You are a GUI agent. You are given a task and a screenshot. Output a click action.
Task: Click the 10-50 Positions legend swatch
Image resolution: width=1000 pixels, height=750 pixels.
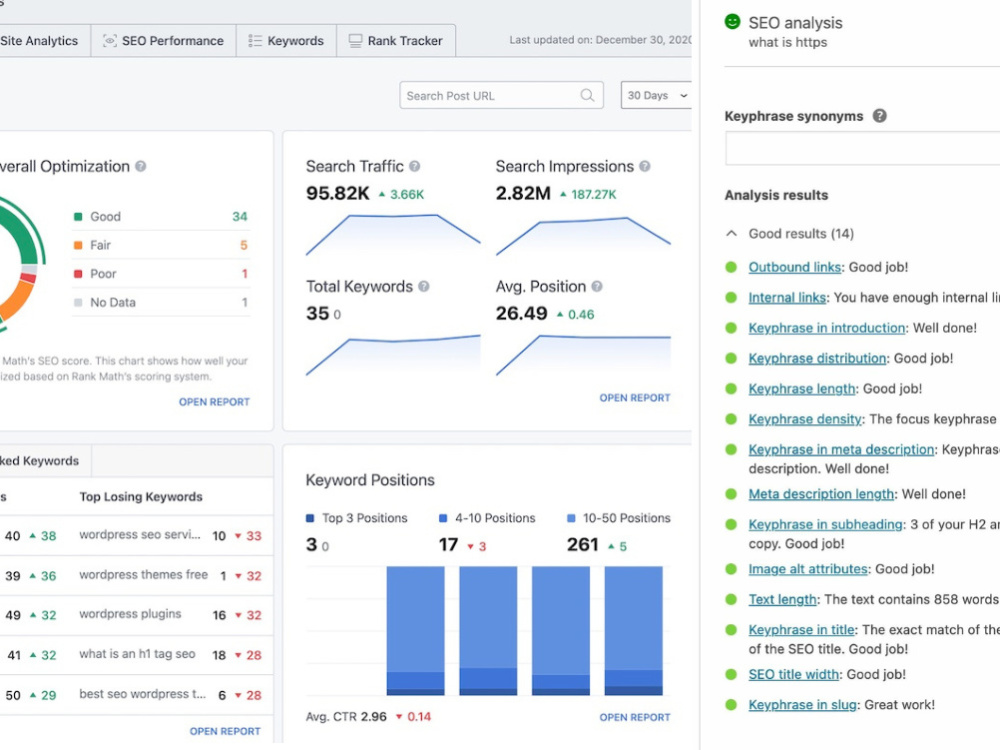tap(571, 518)
